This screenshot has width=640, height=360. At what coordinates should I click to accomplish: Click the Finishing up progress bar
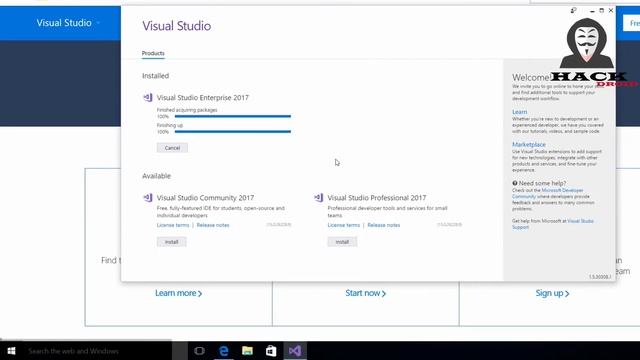(x=233, y=132)
